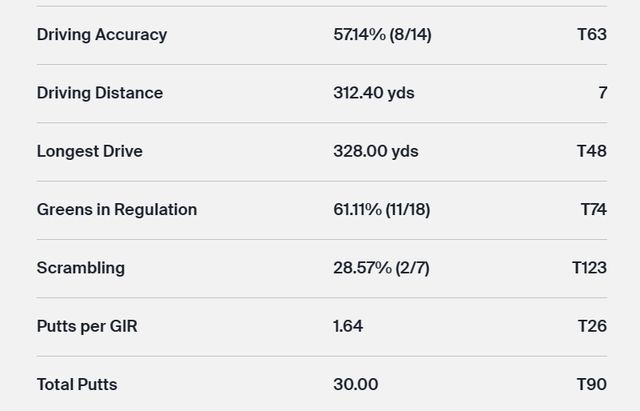
Task: Select the 312.40 yds distance value
Action: point(373,93)
